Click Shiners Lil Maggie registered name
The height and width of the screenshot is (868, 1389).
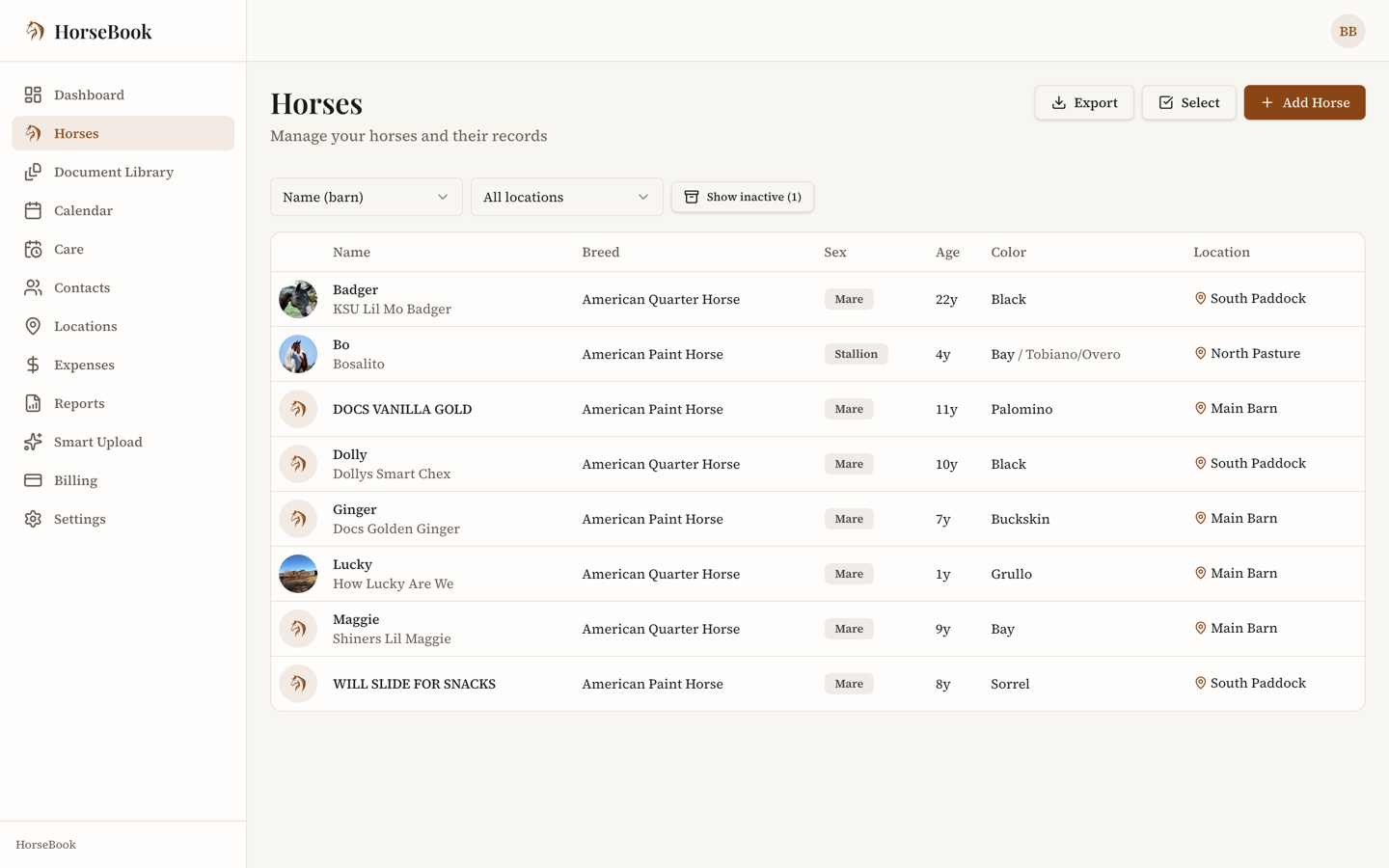(392, 638)
